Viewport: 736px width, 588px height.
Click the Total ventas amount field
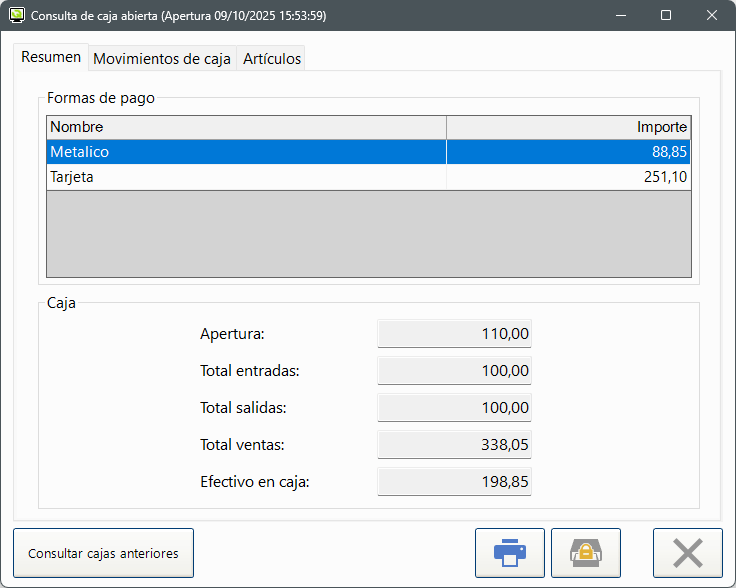(454, 445)
